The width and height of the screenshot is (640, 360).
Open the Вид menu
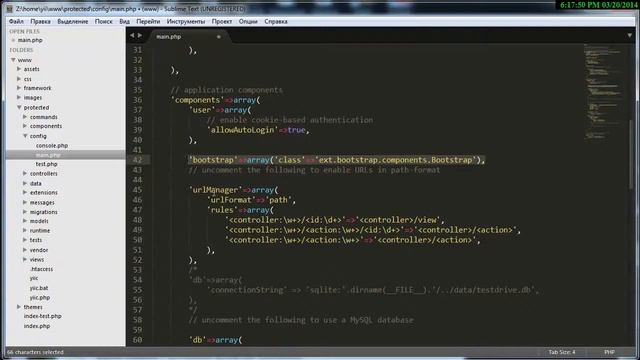click(124, 21)
